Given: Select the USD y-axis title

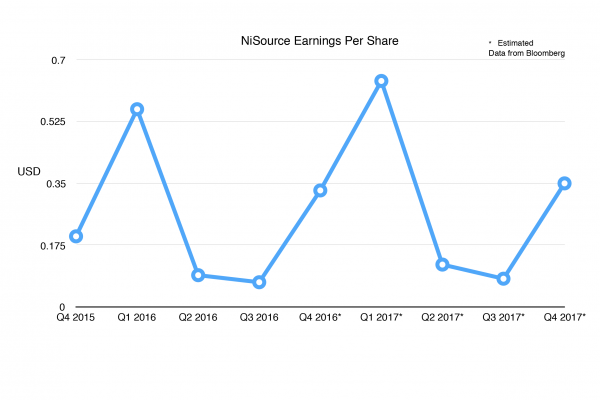Looking at the screenshot, I should pyautogui.click(x=29, y=171).
